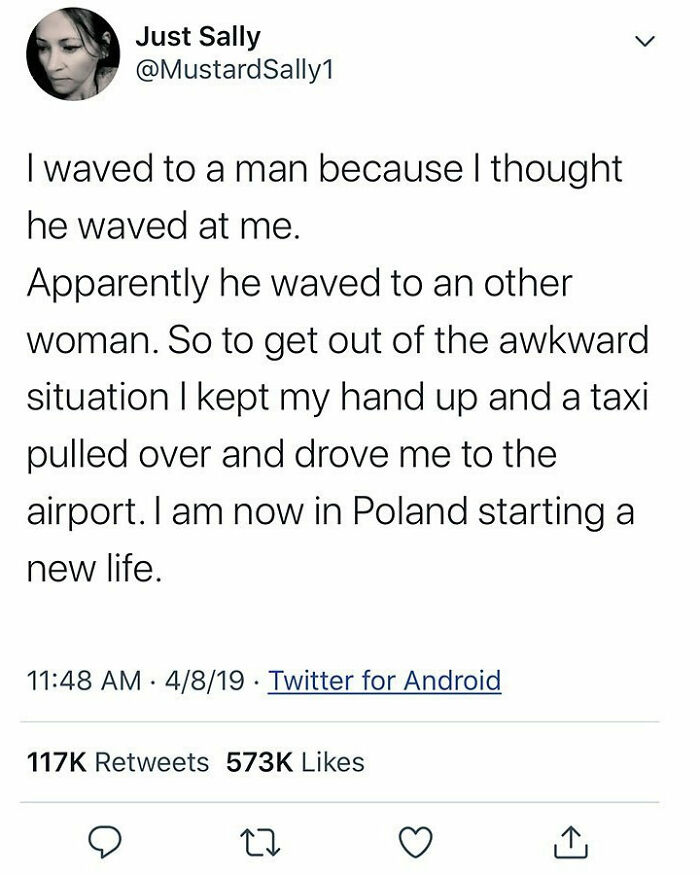Select the tweet text body

(330, 360)
